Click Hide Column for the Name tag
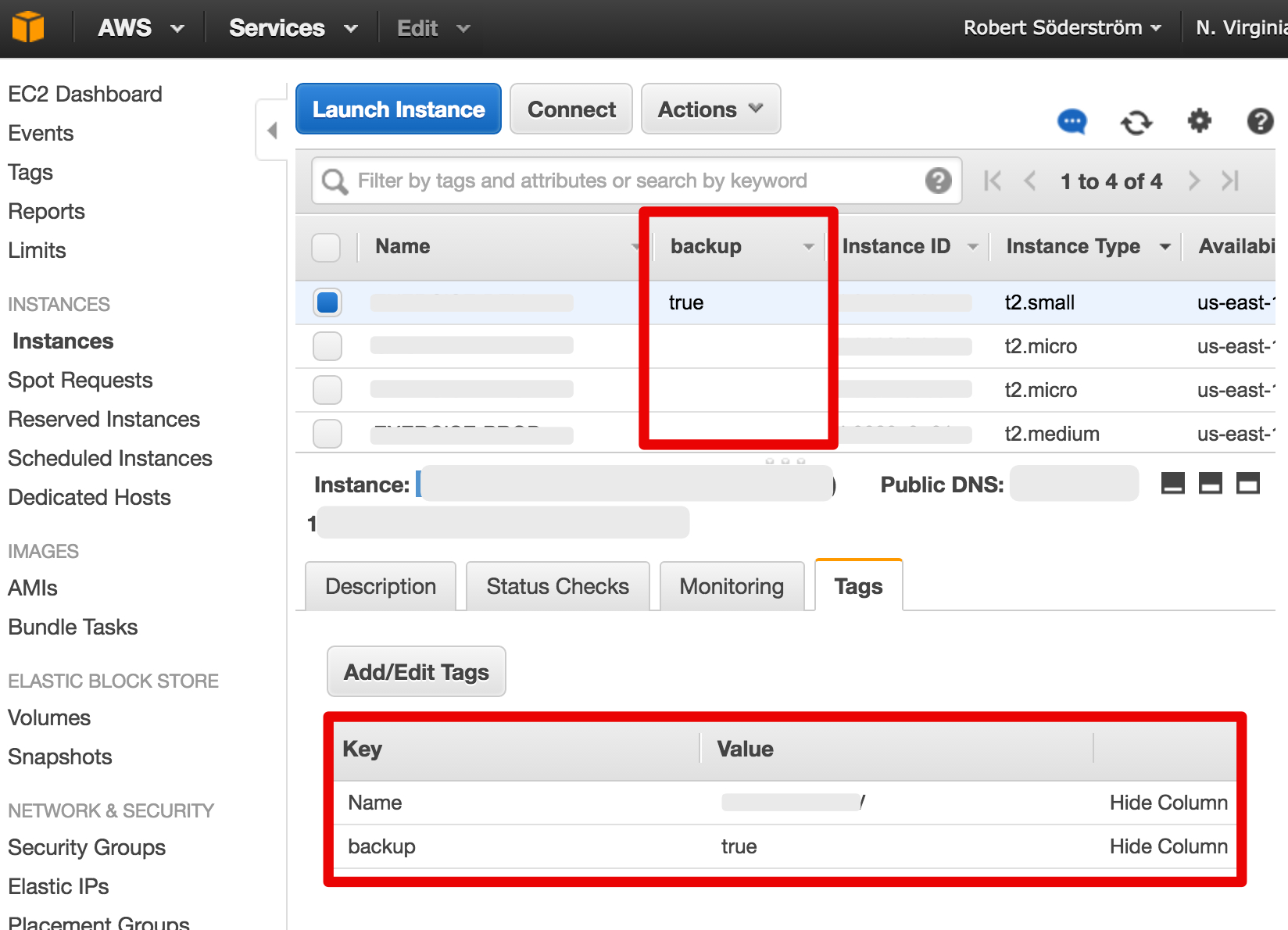 tap(1168, 803)
